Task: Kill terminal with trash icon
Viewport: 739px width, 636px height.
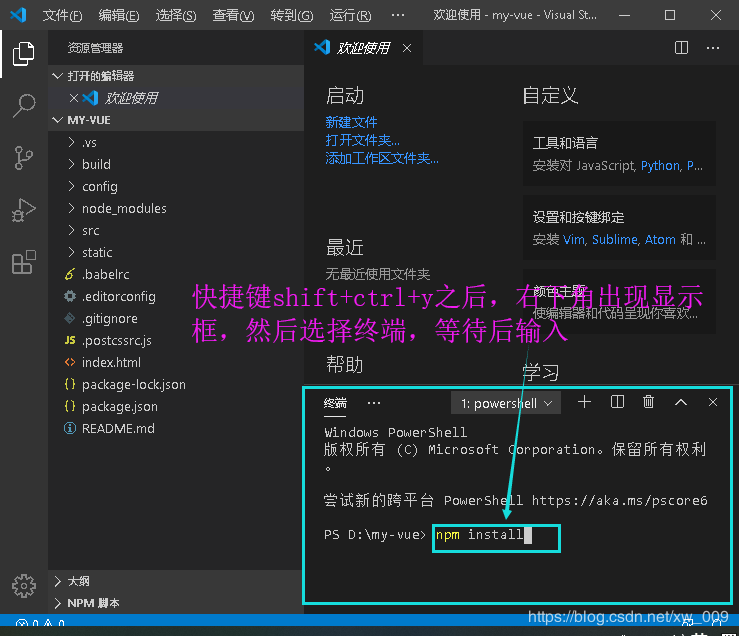Action: pyautogui.click(x=649, y=402)
